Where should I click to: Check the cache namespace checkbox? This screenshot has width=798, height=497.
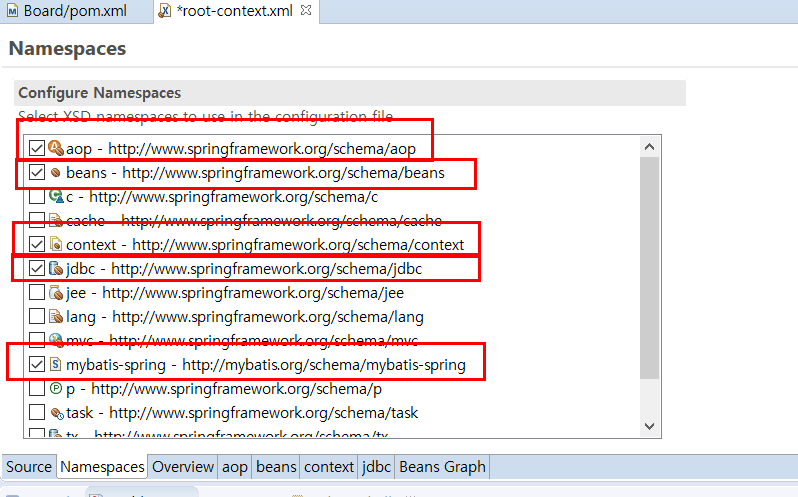pos(37,220)
